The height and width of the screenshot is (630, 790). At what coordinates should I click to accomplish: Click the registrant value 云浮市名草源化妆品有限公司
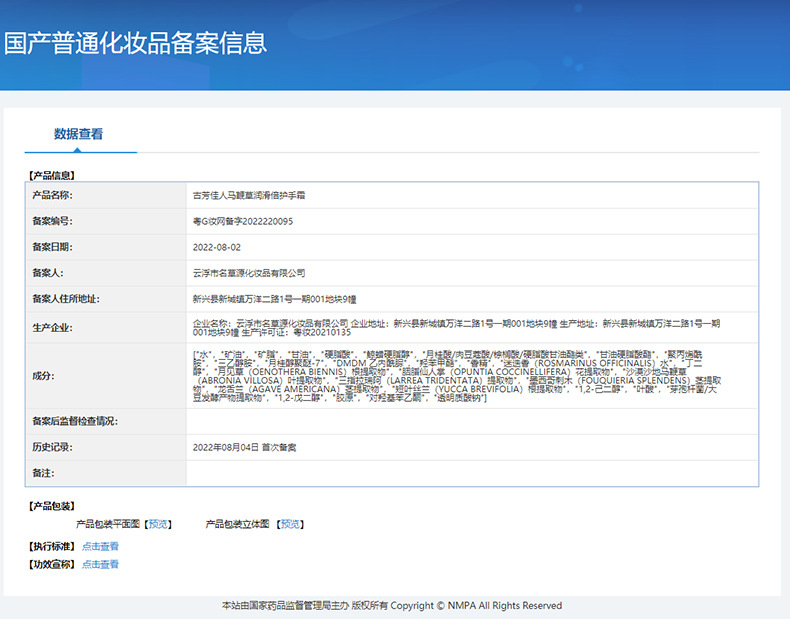click(249, 273)
